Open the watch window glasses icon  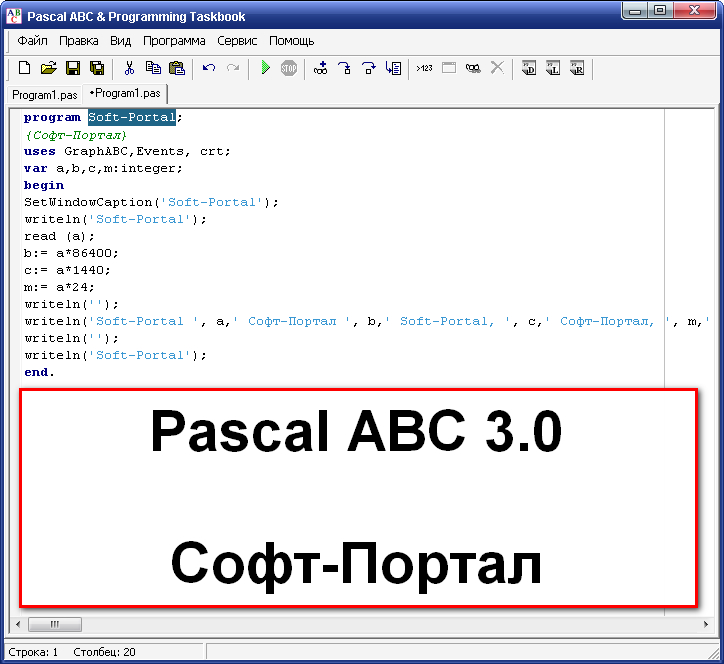point(473,68)
